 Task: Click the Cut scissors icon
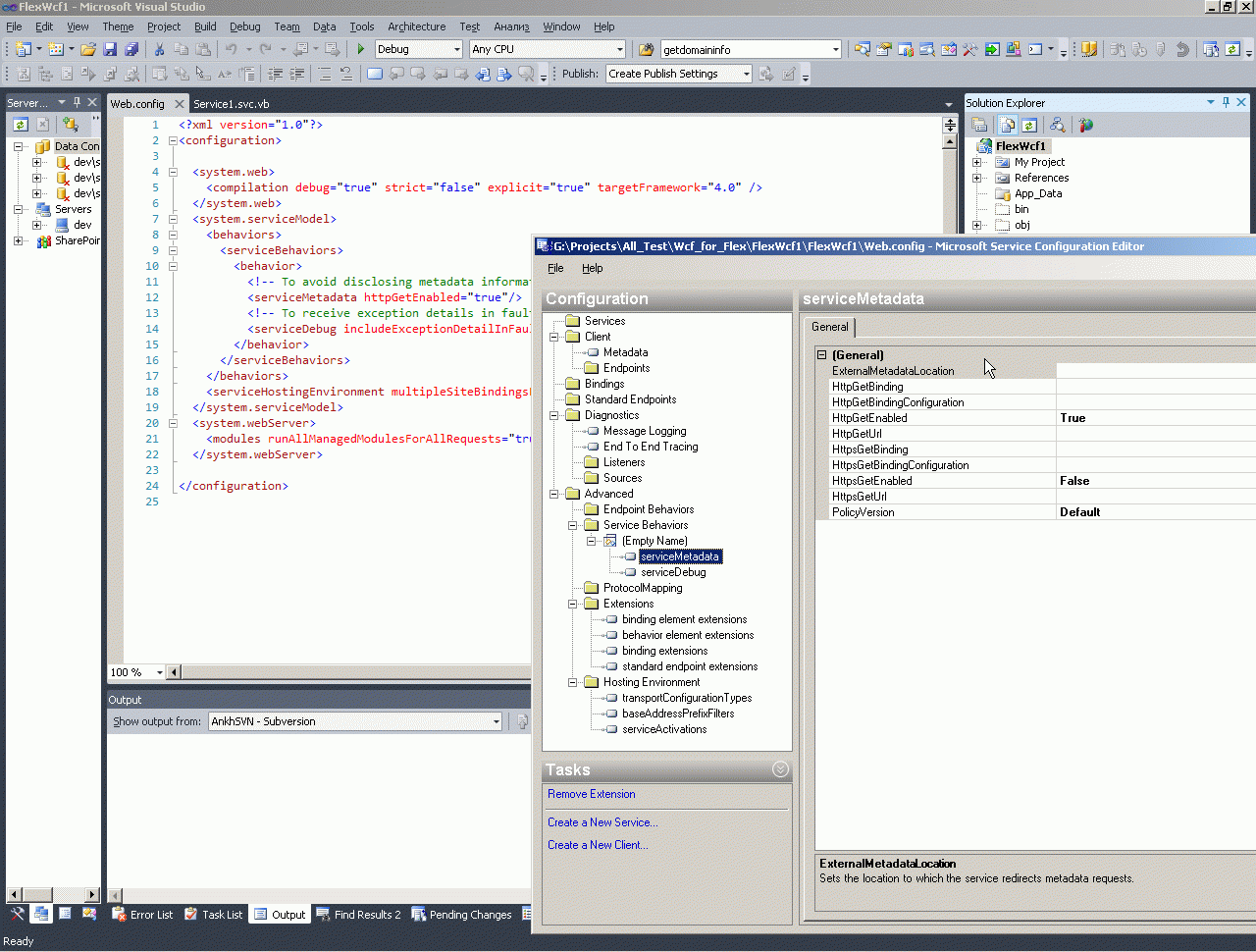pyautogui.click(x=159, y=49)
